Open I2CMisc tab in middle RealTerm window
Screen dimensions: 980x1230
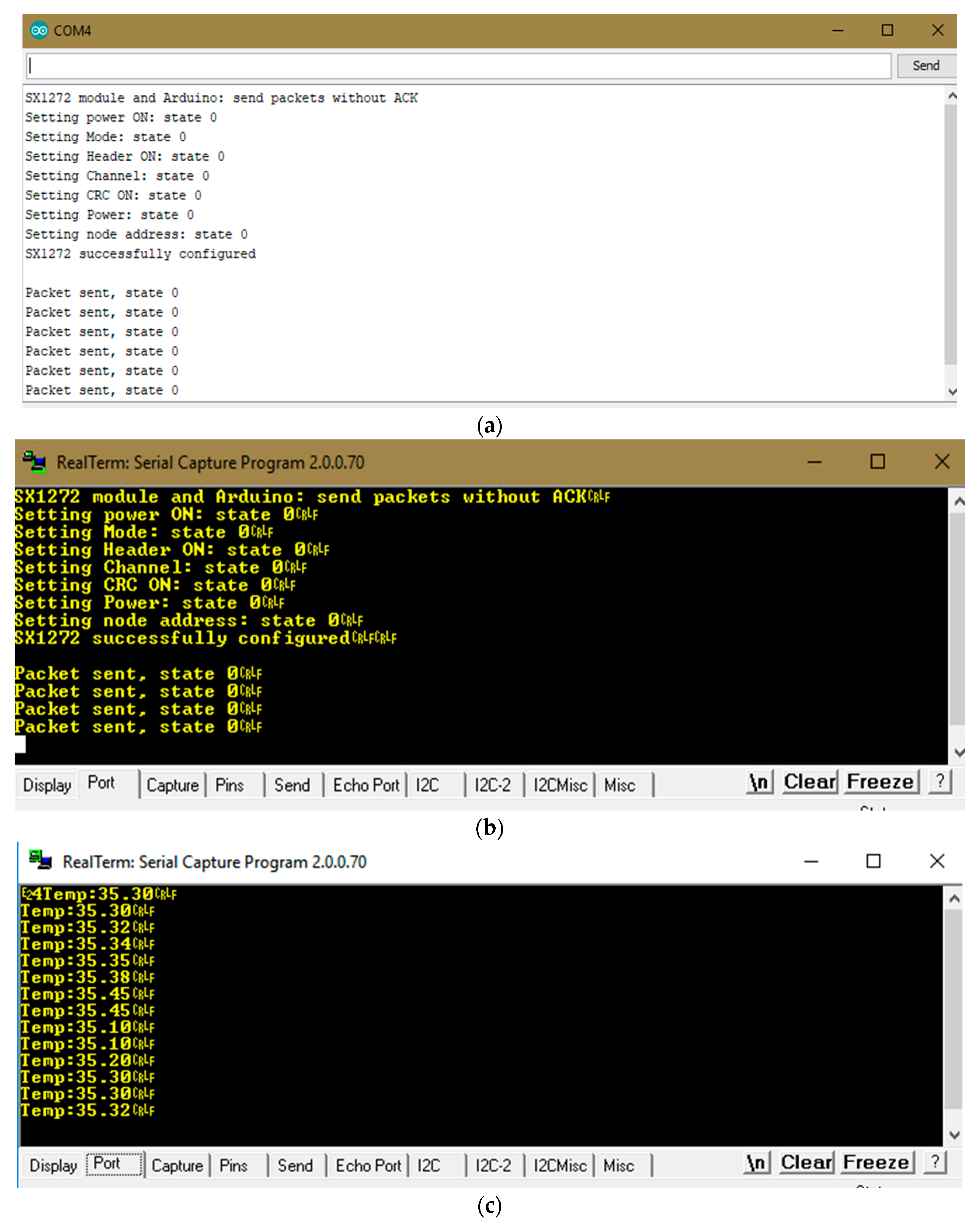[x=560, y=785]
